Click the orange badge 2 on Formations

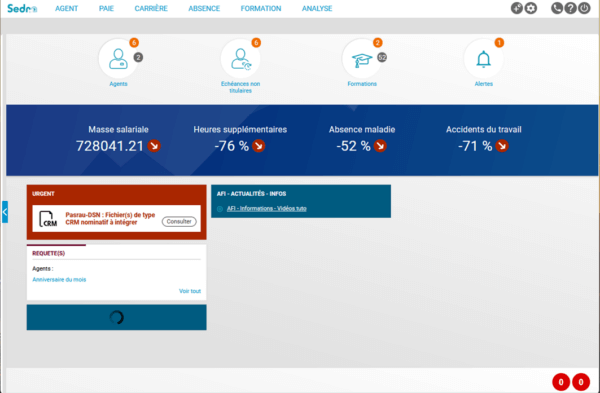point(378,42)
